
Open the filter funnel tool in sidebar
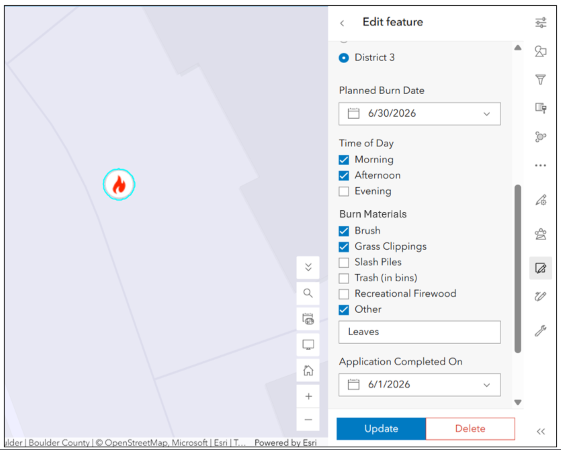540,79
